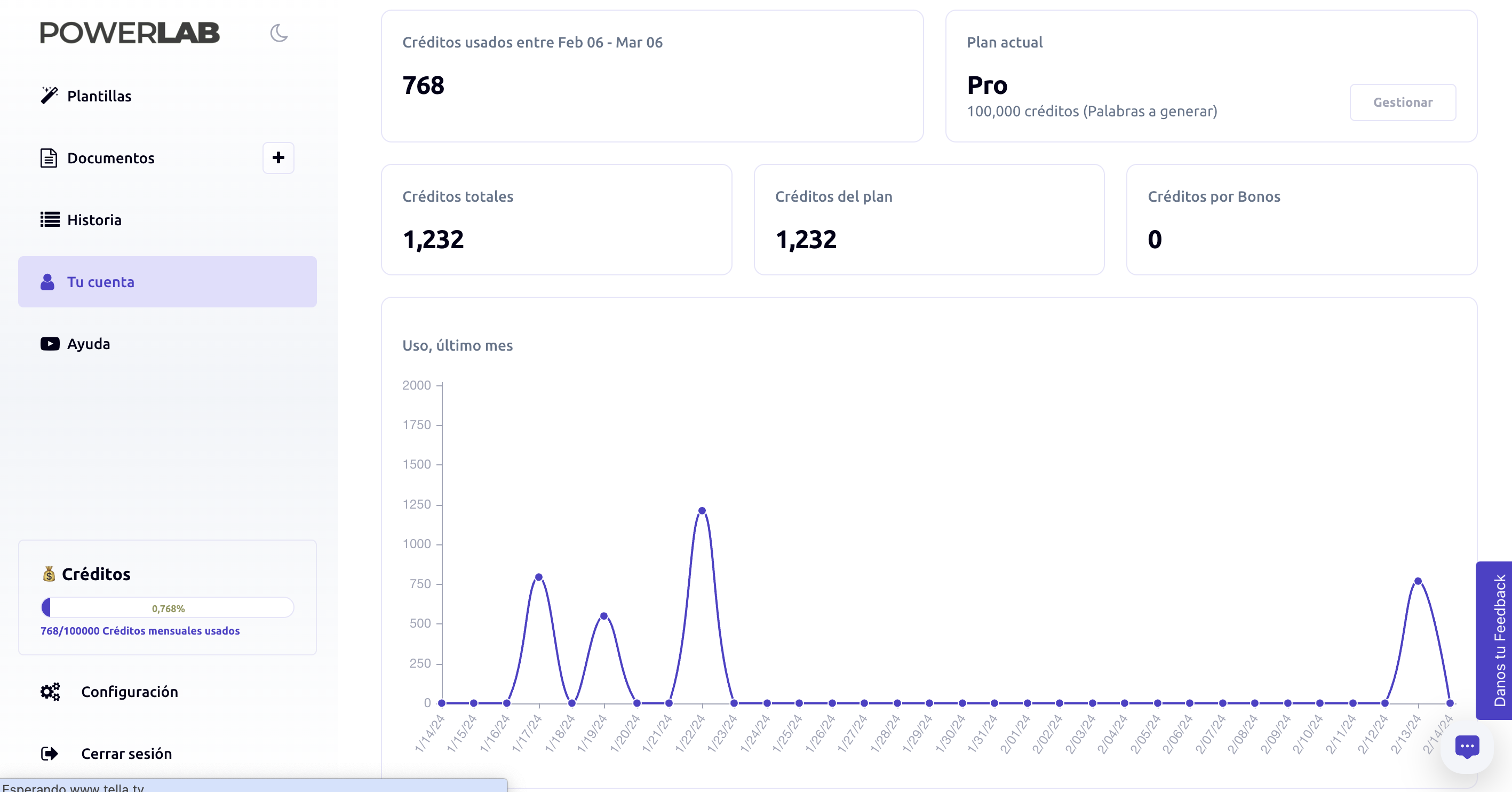
Task: Click the Tu cuenta user icon
Action: (x=47, y=282)
